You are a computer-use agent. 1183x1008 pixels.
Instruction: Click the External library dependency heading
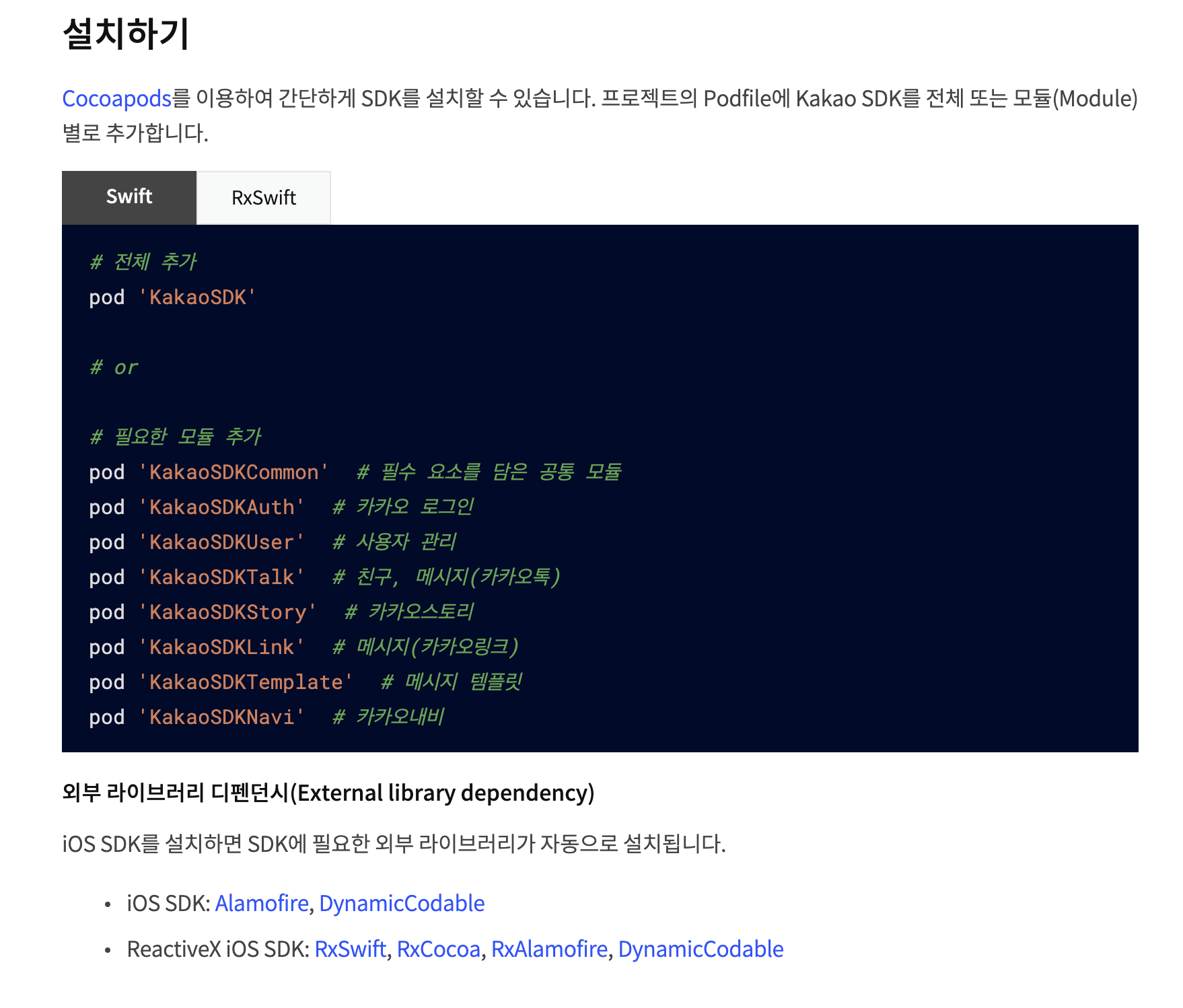click(x=328, y=793)
